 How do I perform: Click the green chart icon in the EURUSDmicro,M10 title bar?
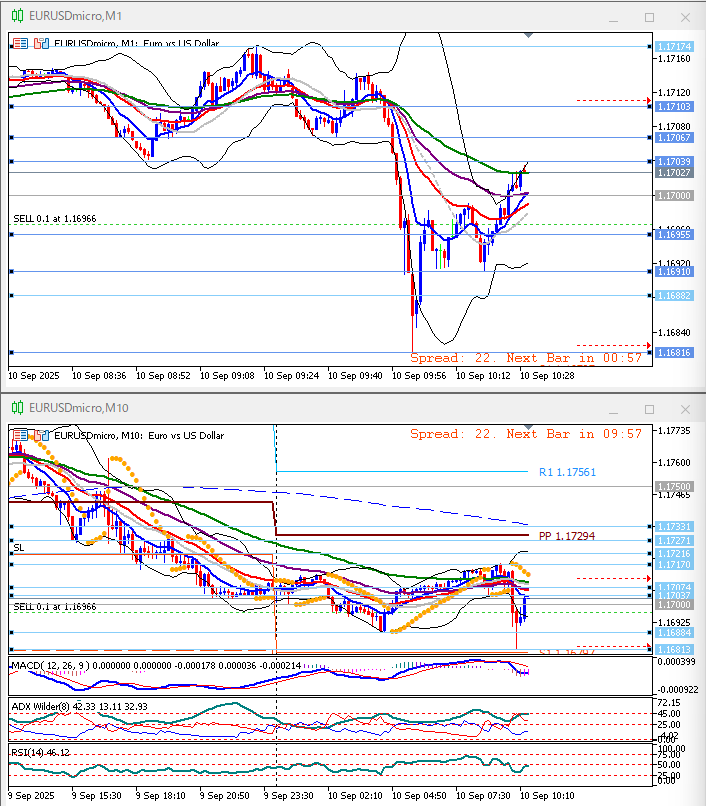16,408
